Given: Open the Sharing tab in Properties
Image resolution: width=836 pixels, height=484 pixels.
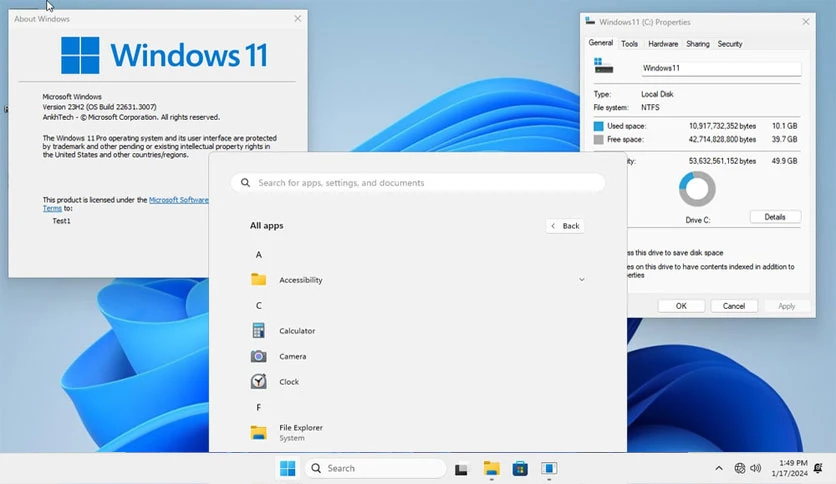Looking at the screenshot, I should coord(697,44).
